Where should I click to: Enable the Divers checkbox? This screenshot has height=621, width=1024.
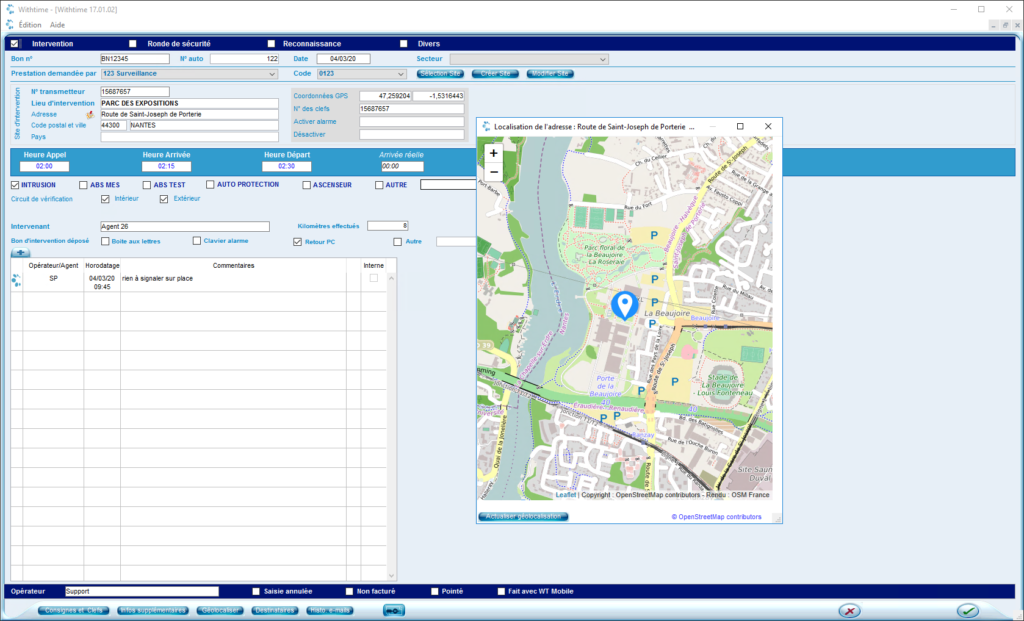(x=404, y=44)
